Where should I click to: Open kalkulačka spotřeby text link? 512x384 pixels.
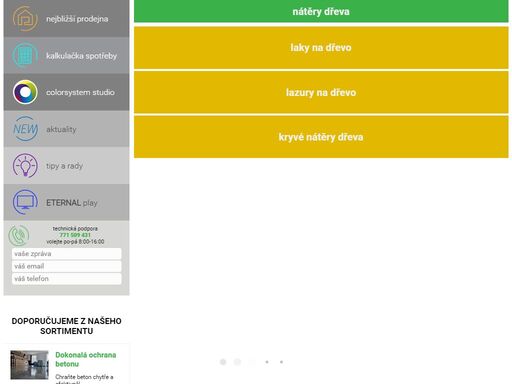(x=81, y=56)
